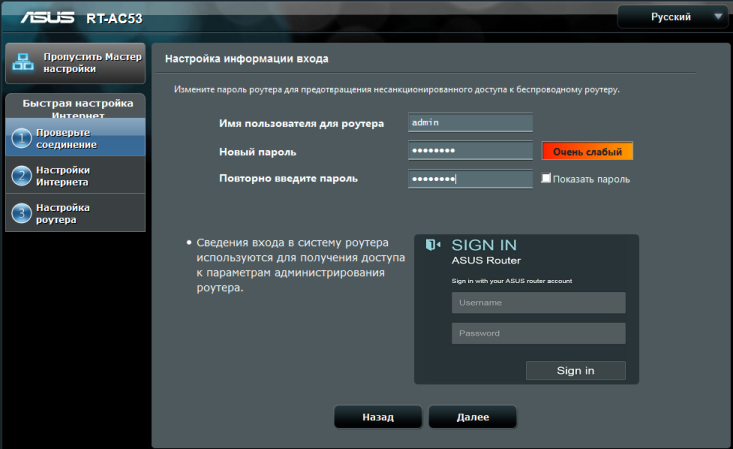Select step 2 circle icon Настройки Интернета
The width and height of the screenshot is (733, 449).
pyautogui.click(x=22, y=176)
